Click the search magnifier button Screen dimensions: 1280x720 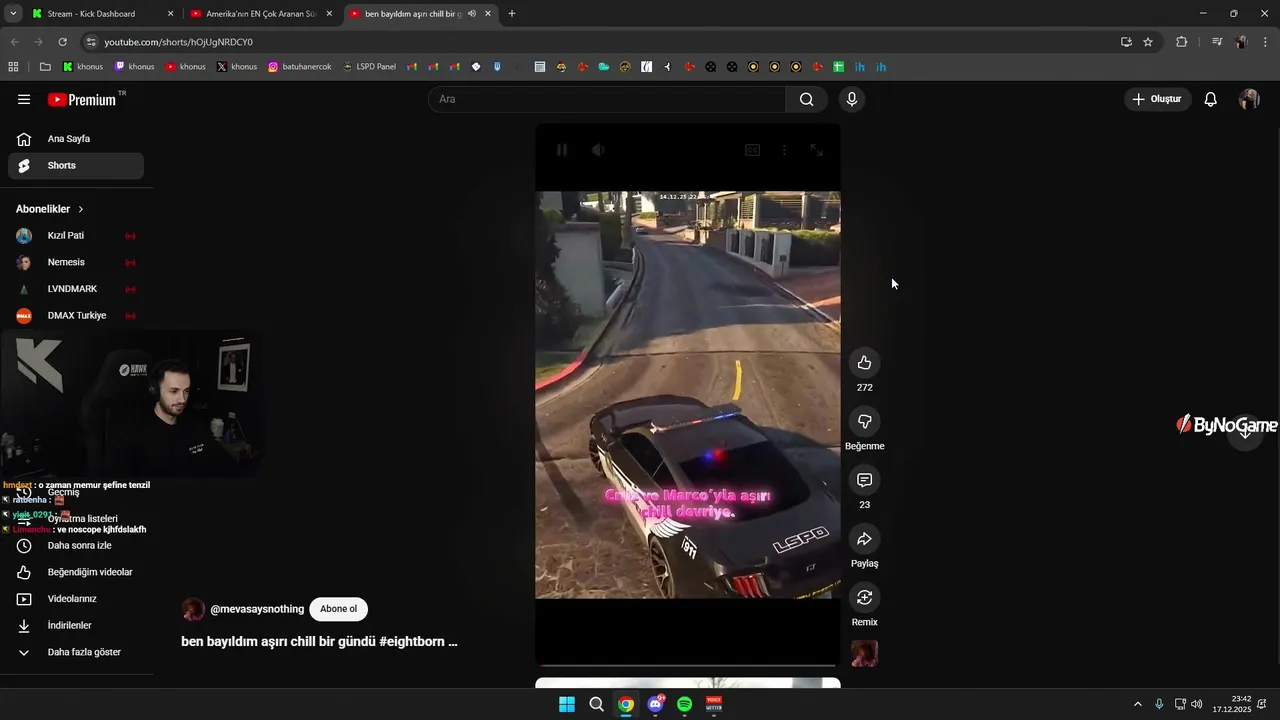(806, 99)
